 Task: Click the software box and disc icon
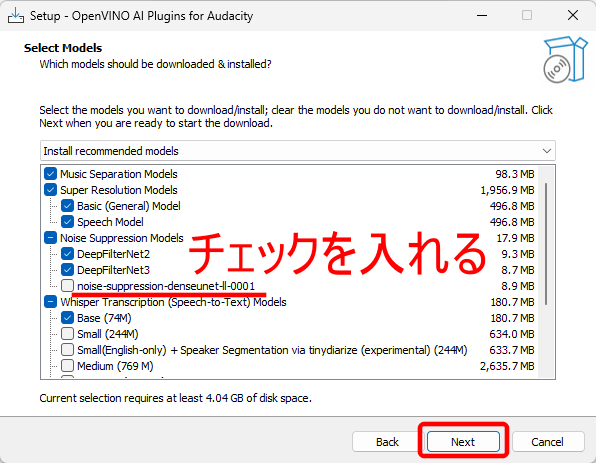[x=565, y=59]
